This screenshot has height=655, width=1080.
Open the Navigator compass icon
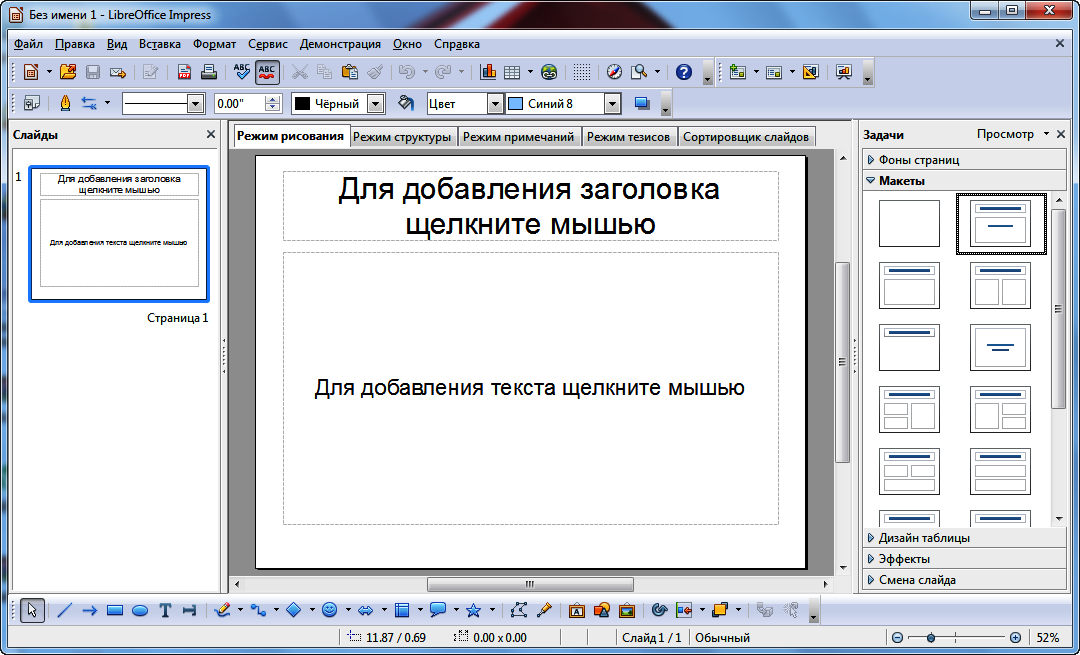[614, 72]
